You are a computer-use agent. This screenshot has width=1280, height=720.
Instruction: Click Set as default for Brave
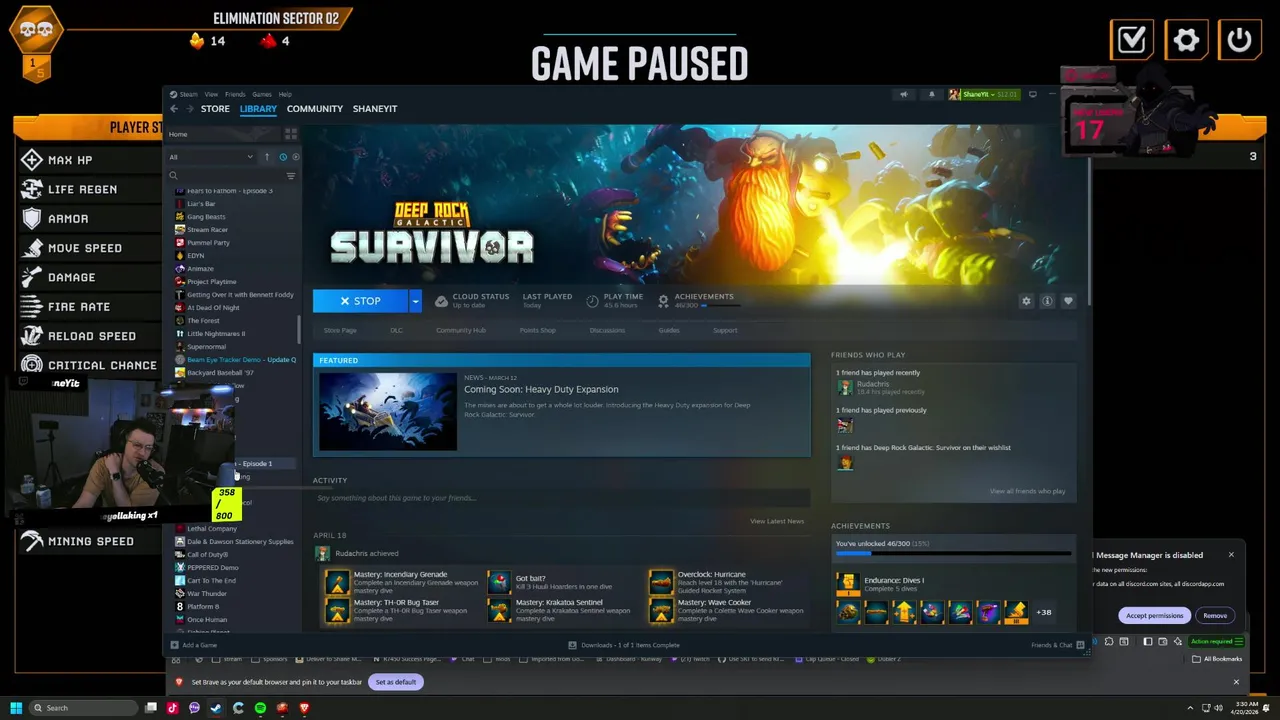click(x=396, y=682)
